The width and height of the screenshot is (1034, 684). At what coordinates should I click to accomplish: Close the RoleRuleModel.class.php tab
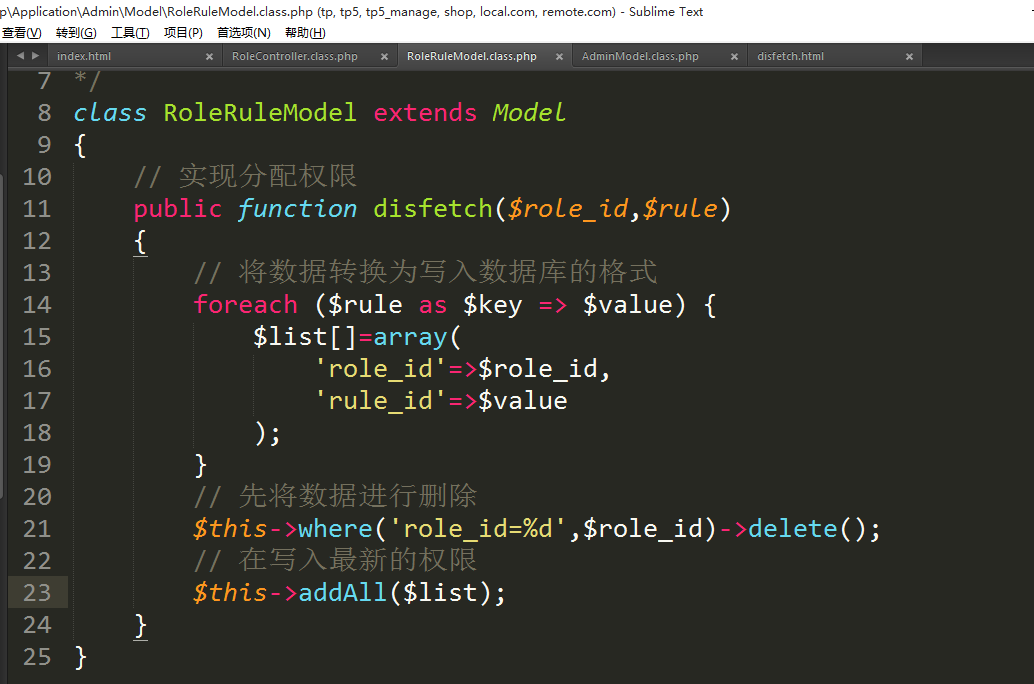[x=559, y=57]
